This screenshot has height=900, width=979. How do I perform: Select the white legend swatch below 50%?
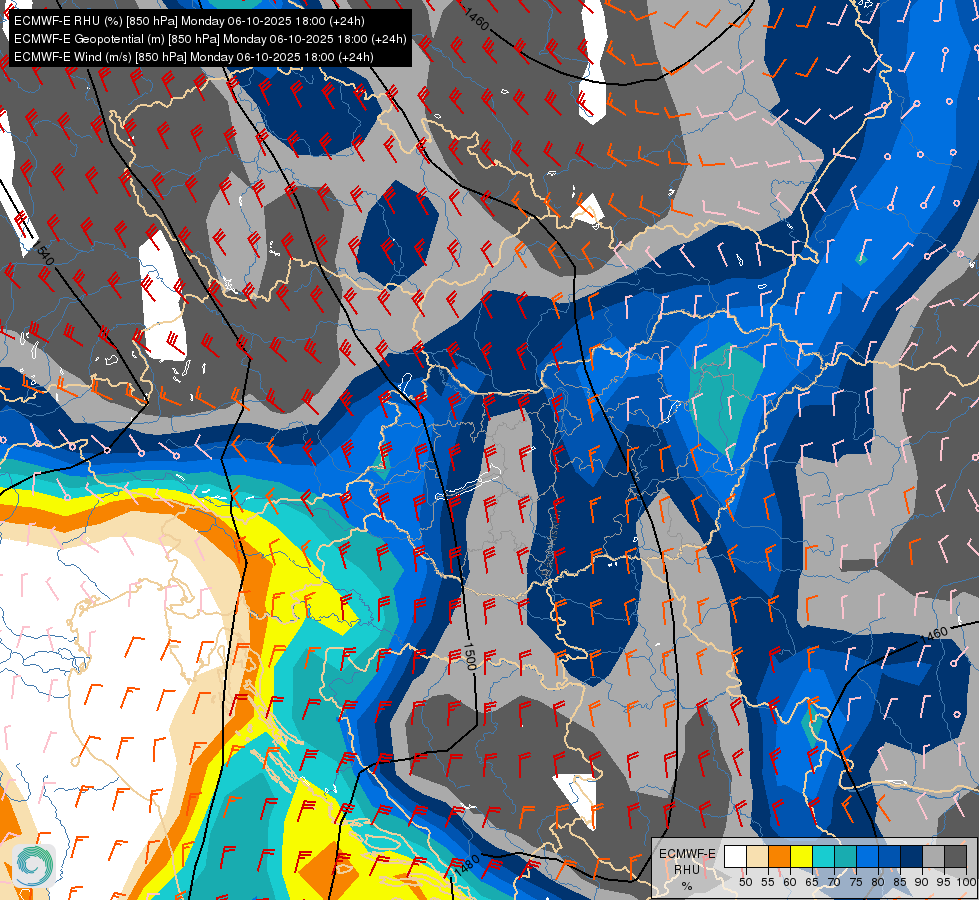[x=735, y=856]
